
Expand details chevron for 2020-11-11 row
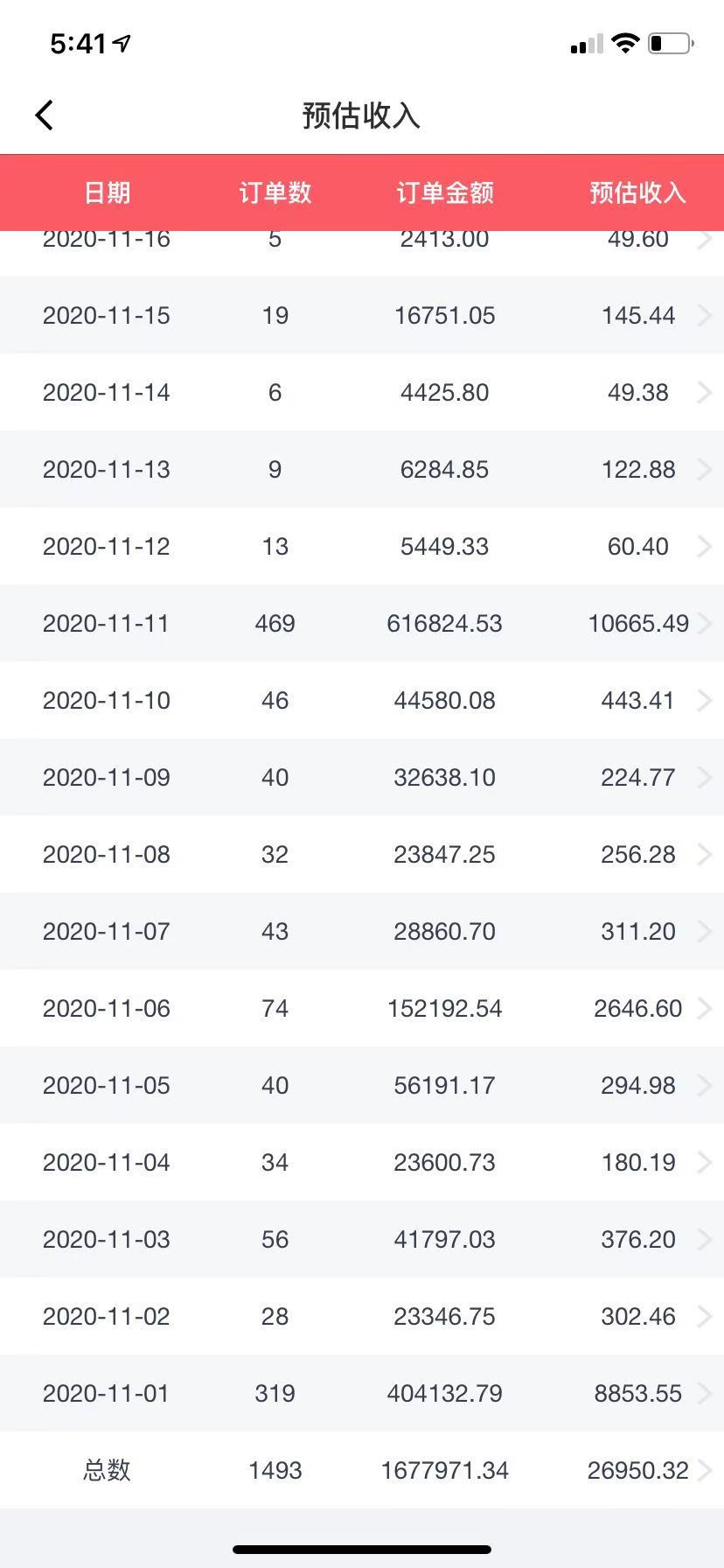click(x=704, y=623)
